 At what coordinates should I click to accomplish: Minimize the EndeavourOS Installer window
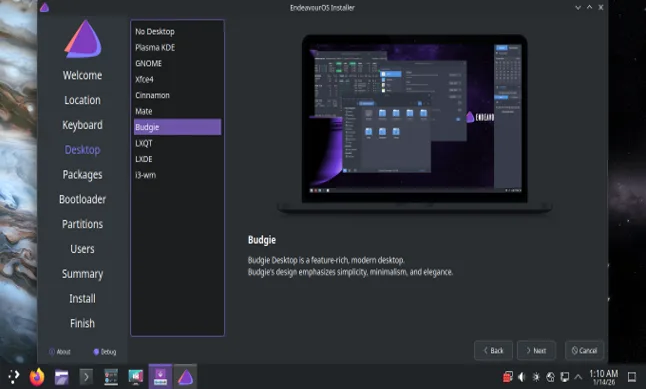[x=578, y=7]
